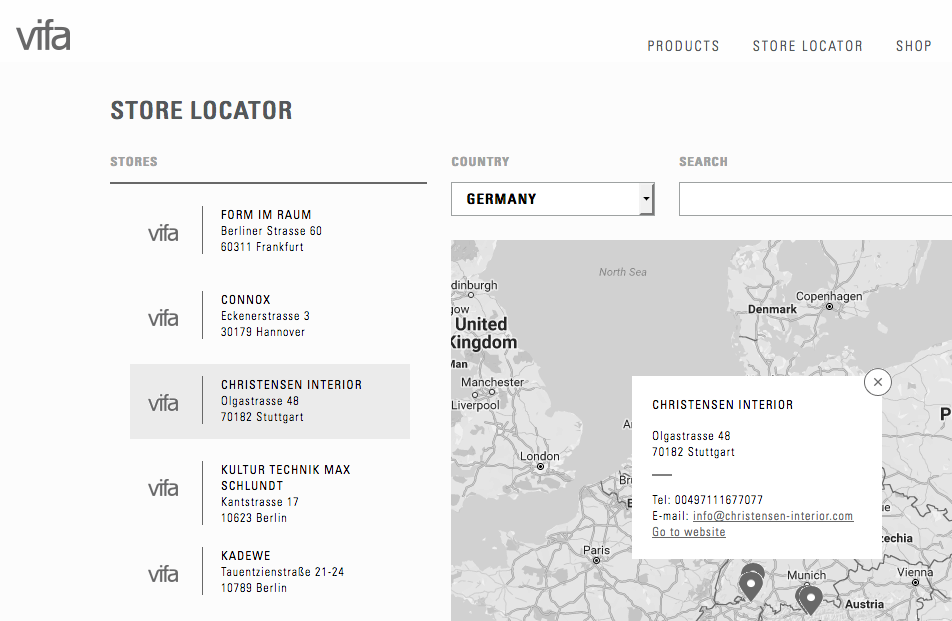This screenshot has height=621, width=952.
Task: Go to Store Locator in the navigation
Action: [x=808, y=46]
